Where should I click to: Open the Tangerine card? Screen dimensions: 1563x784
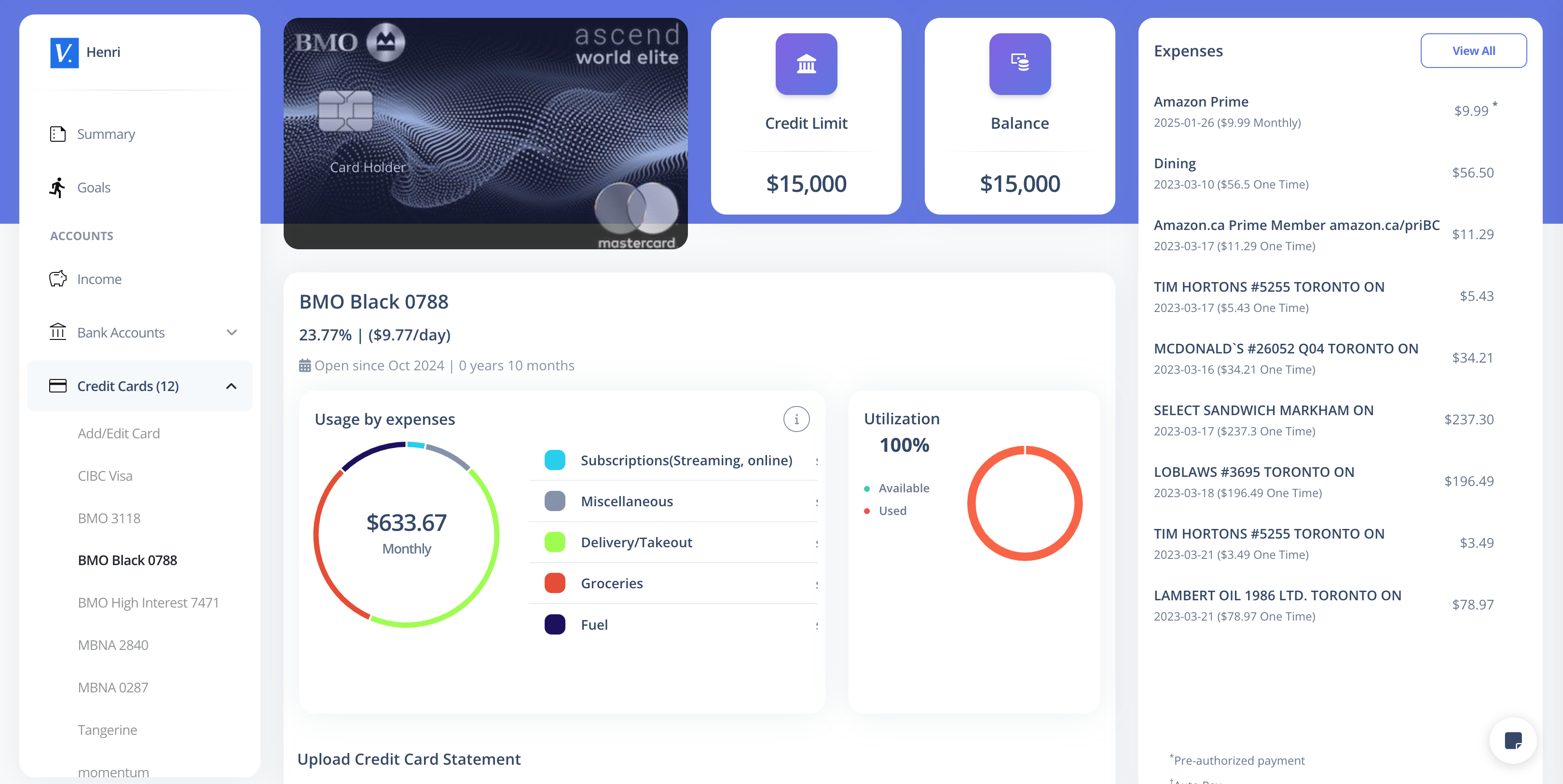point(108,730)
